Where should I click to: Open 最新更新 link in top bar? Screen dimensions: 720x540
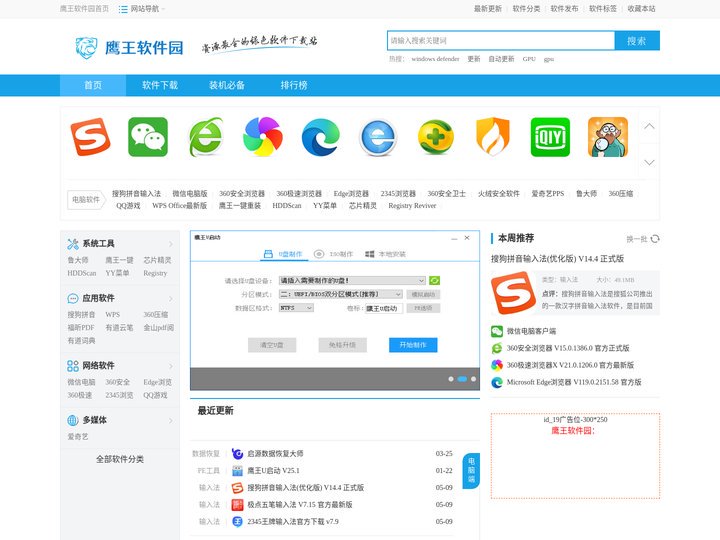tap(488, 9)
